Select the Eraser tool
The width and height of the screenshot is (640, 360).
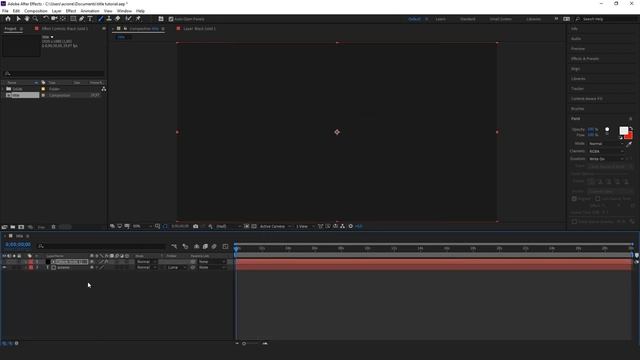(118, 19)
